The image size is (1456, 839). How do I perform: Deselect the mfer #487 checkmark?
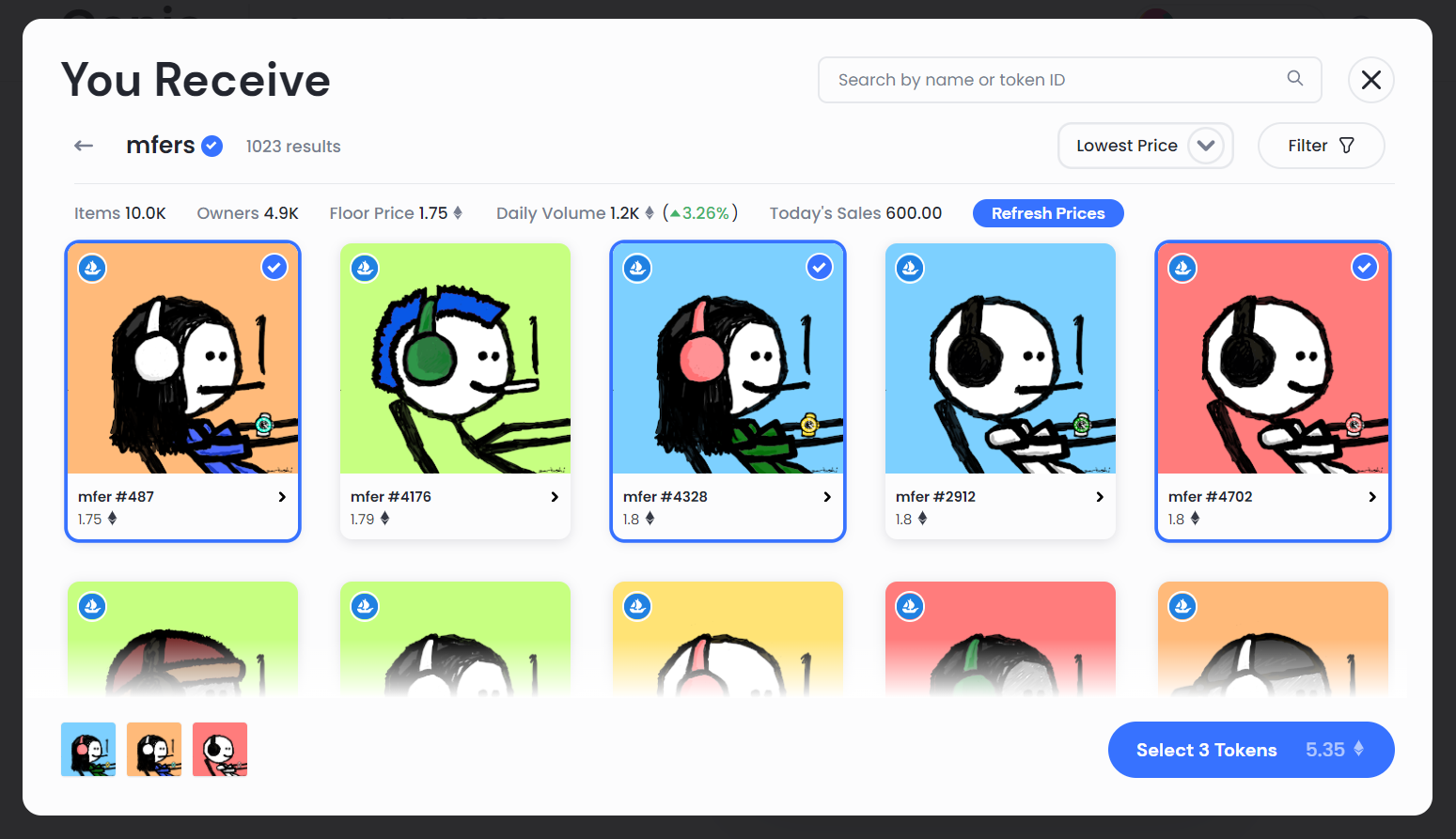click(274, 268)
